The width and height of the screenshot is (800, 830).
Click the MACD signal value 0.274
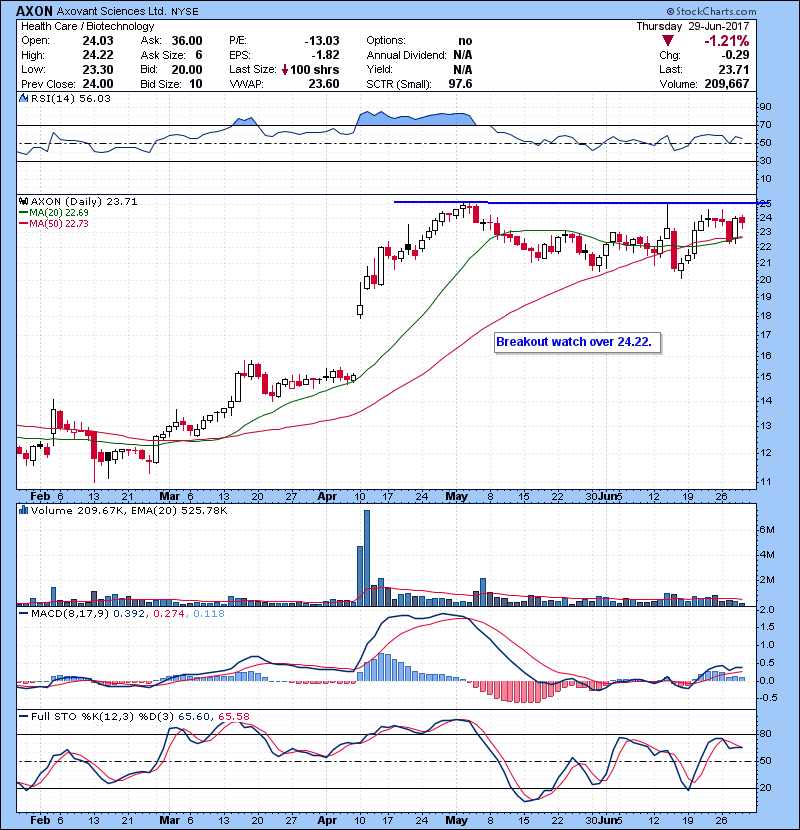(169, 613)
